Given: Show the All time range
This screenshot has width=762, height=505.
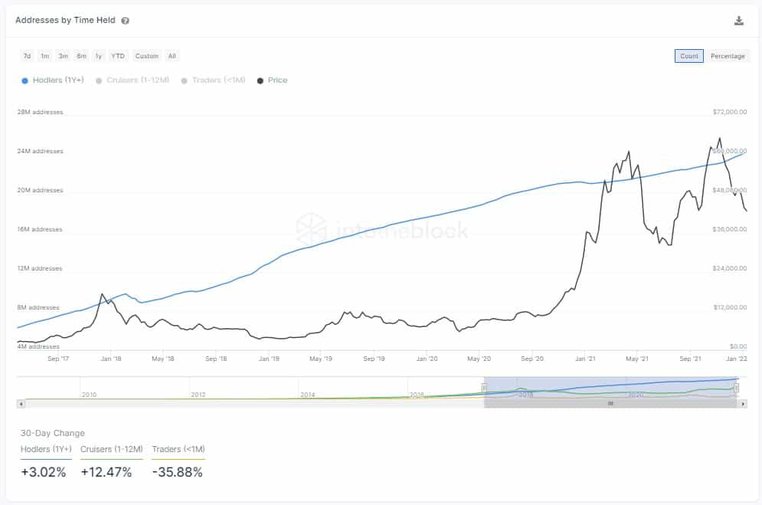Looking at the screenshot, I should 172,56.
